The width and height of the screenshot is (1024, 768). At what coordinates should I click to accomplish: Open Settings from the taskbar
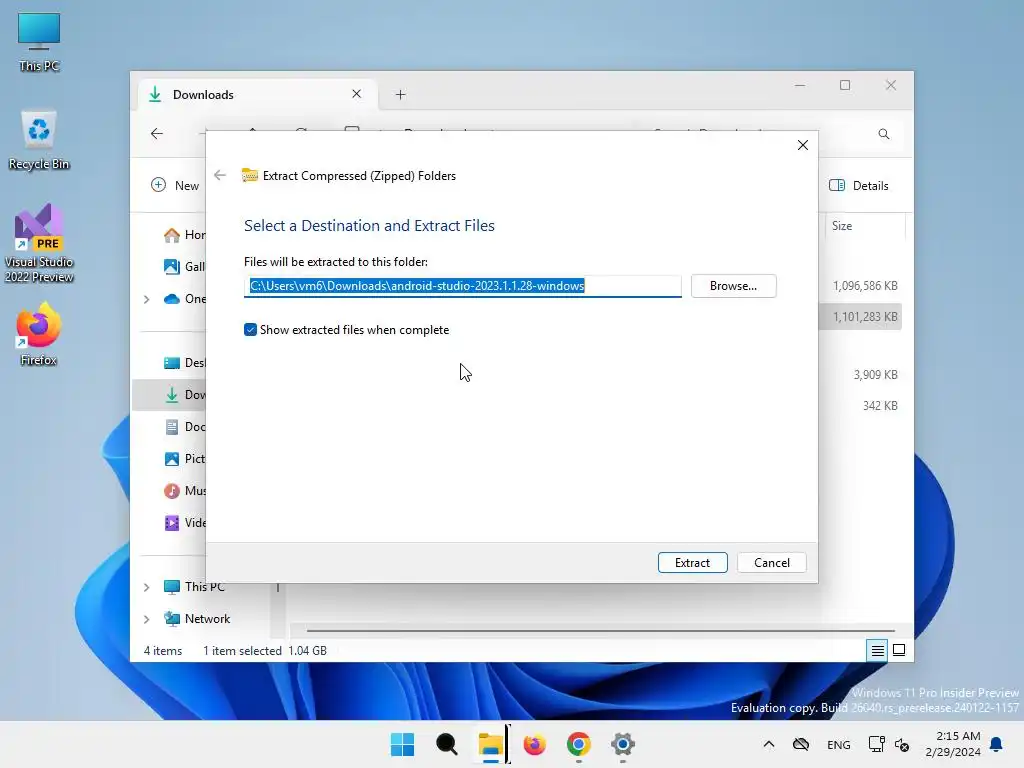coord(623,744)
